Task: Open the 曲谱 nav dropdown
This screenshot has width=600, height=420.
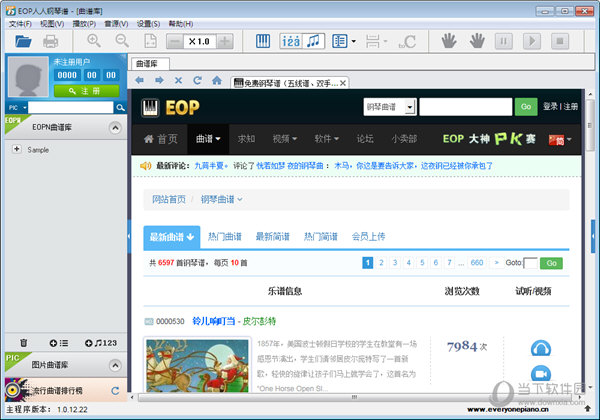Action: [208, 139]
